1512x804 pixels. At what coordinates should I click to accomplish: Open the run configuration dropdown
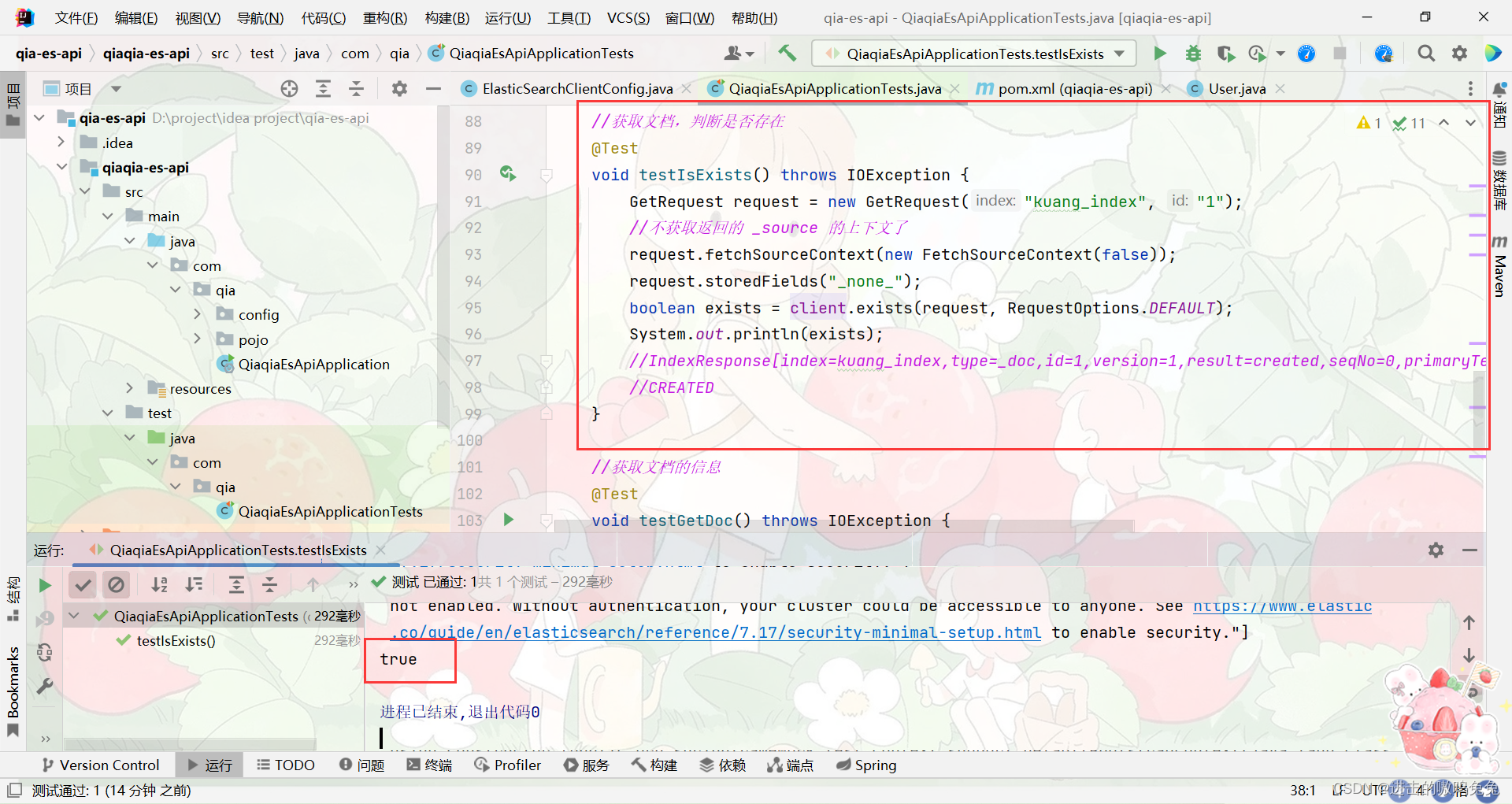click(x=974, y=54)
